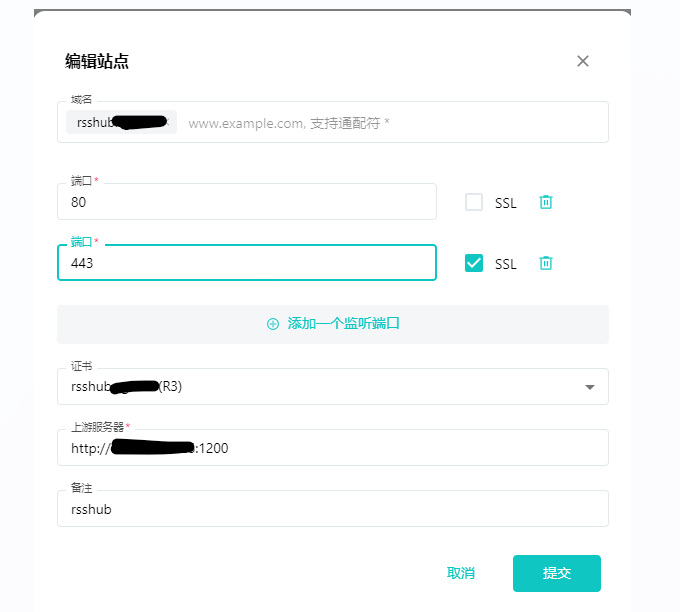Delete the port 443 listener row

click(546, 263)
